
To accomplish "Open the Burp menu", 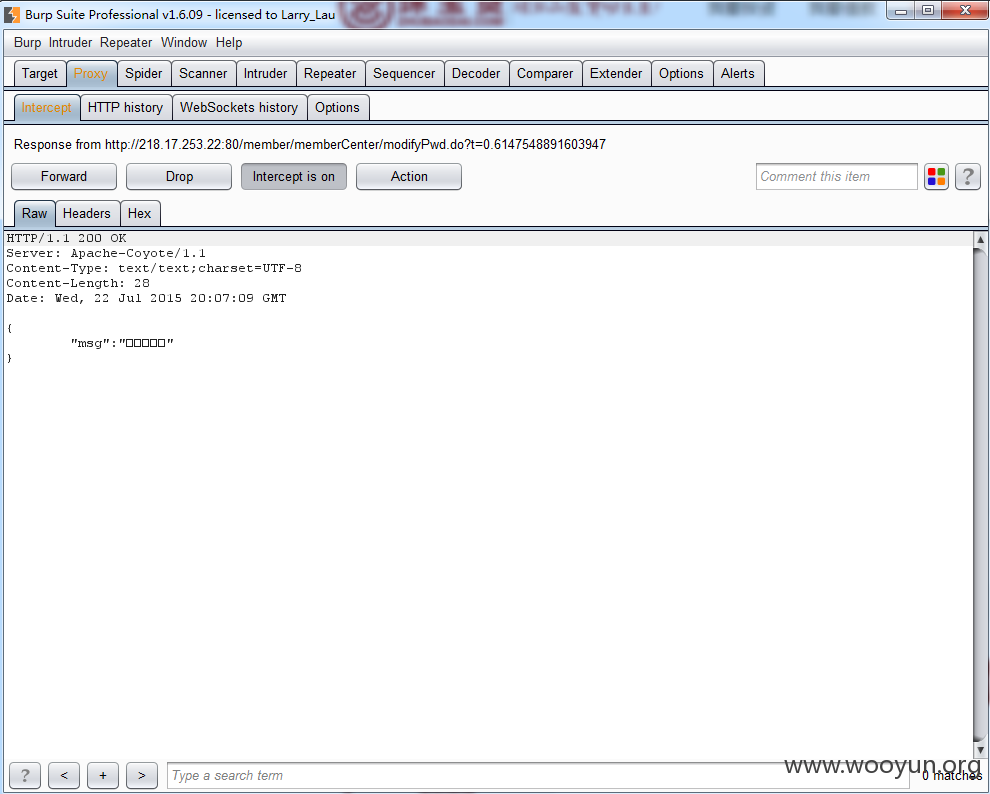I will click(28, 42).
